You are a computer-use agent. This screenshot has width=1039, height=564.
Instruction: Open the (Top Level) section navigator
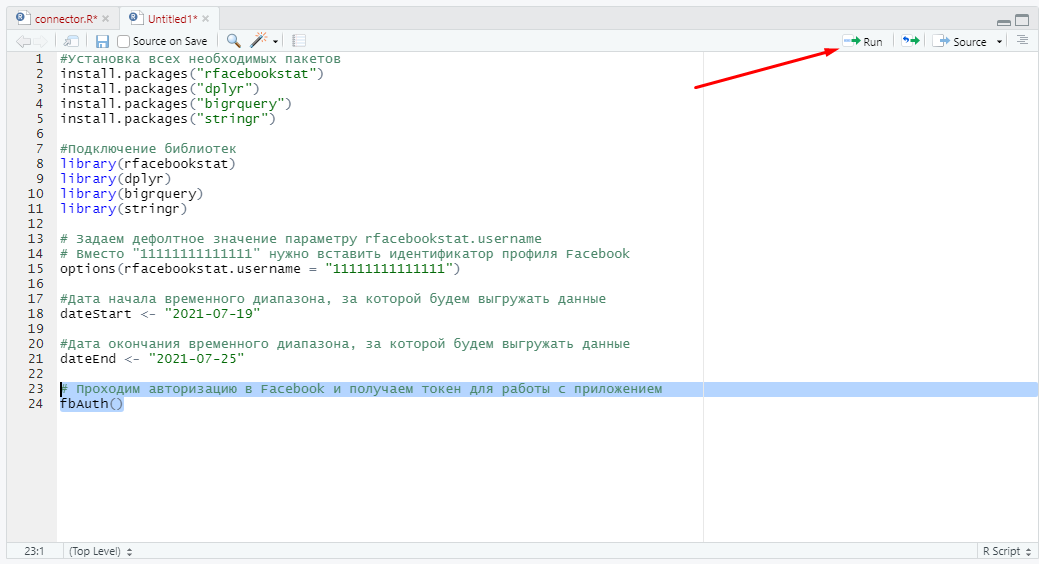[100, 551]
